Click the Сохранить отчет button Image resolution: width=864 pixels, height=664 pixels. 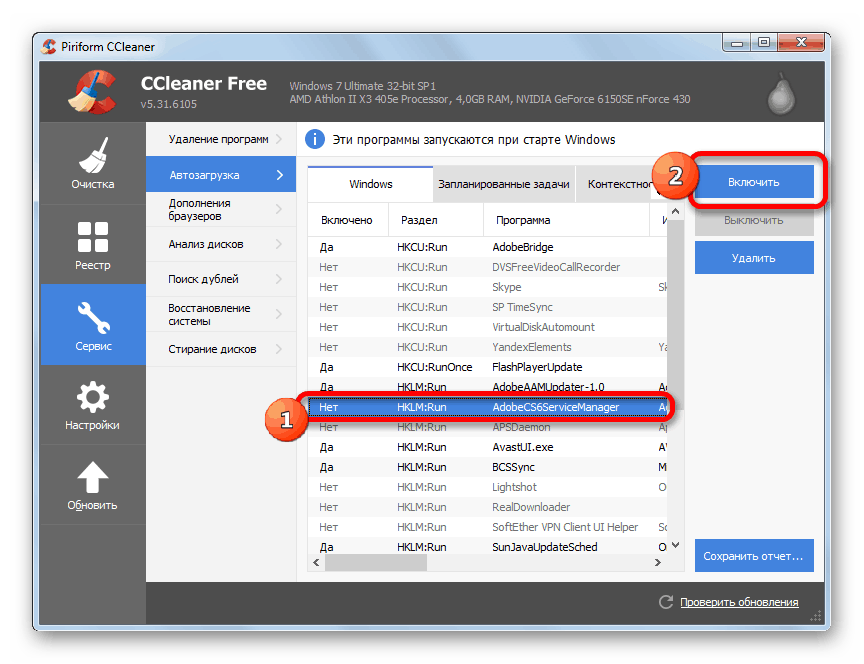(x=754, y=555)
